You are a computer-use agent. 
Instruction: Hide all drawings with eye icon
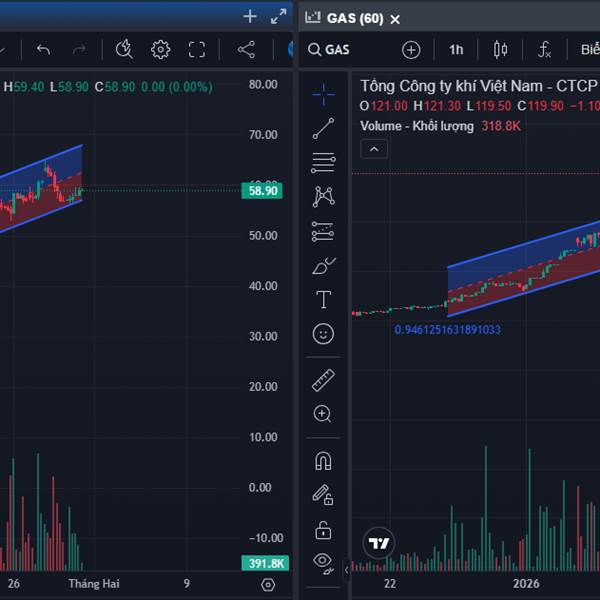pos(323,561)
